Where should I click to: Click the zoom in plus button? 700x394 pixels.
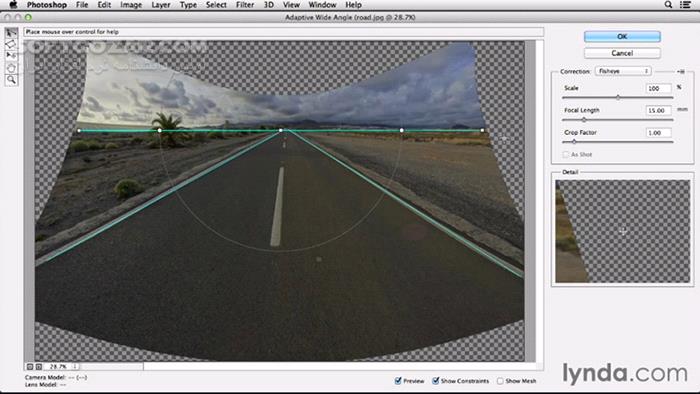click(x=39, y=366)
